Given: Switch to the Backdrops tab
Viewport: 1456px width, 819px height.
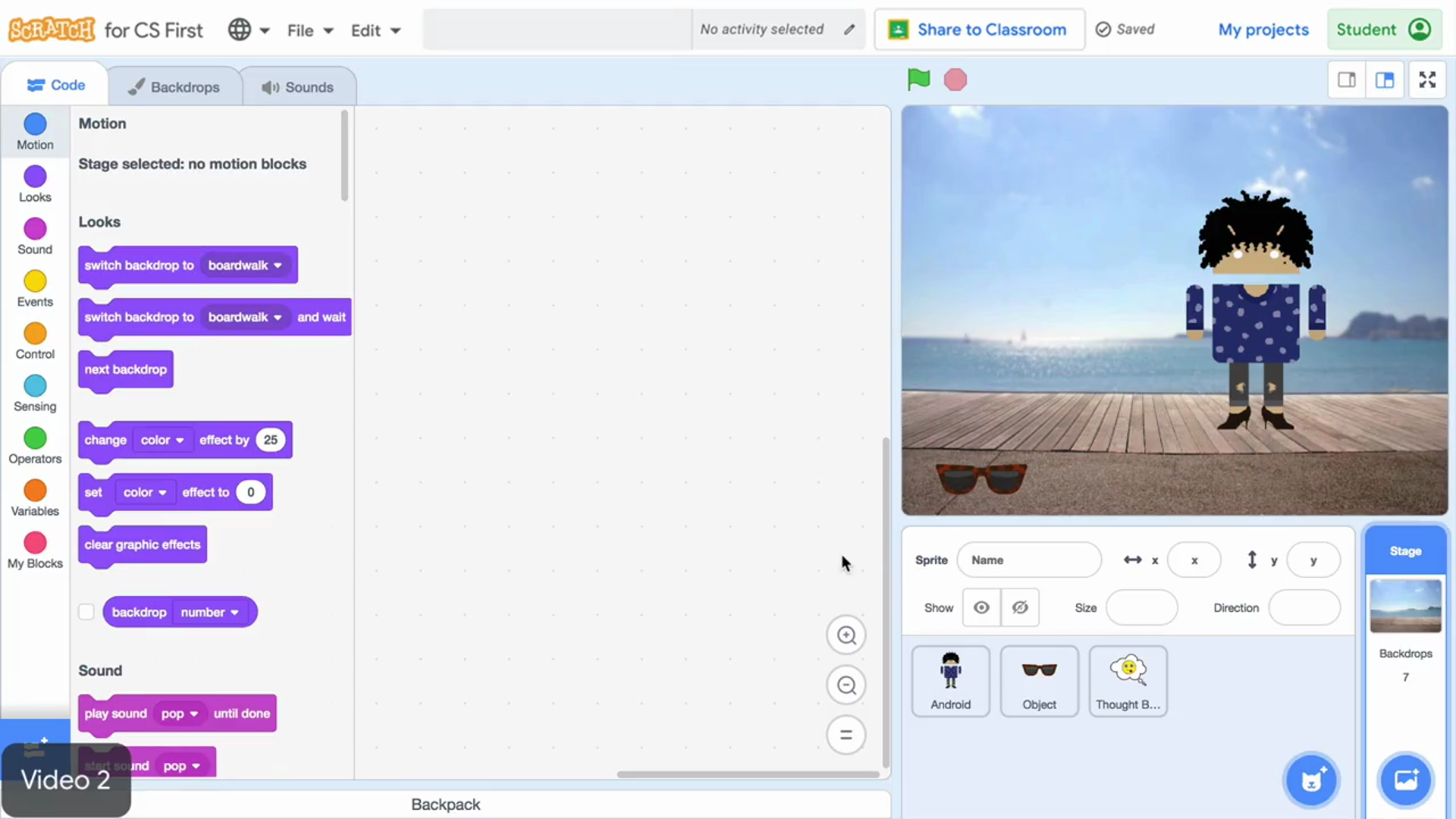Looking at the screenshot, I should click(174, 86).
